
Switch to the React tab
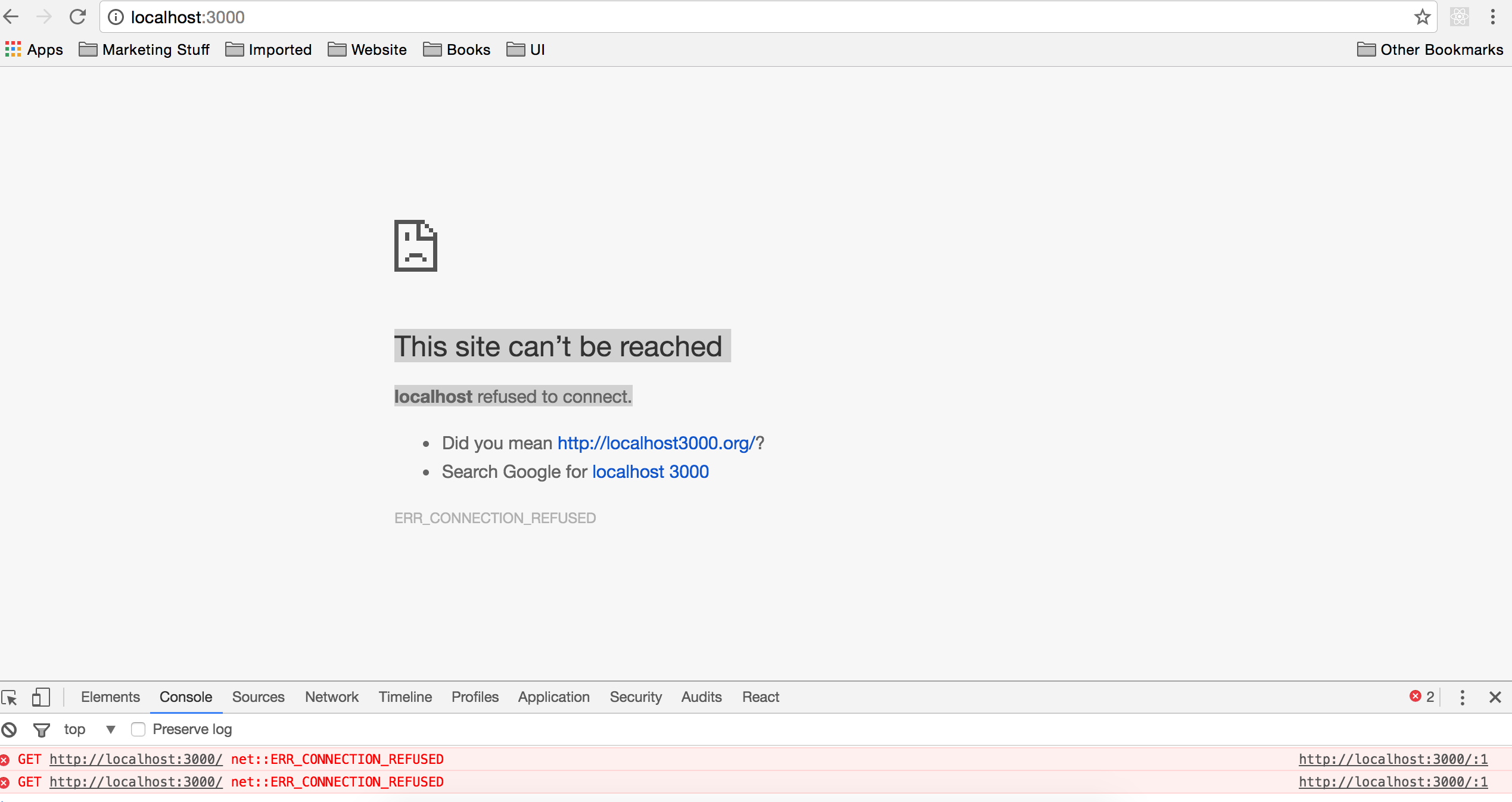761,697
